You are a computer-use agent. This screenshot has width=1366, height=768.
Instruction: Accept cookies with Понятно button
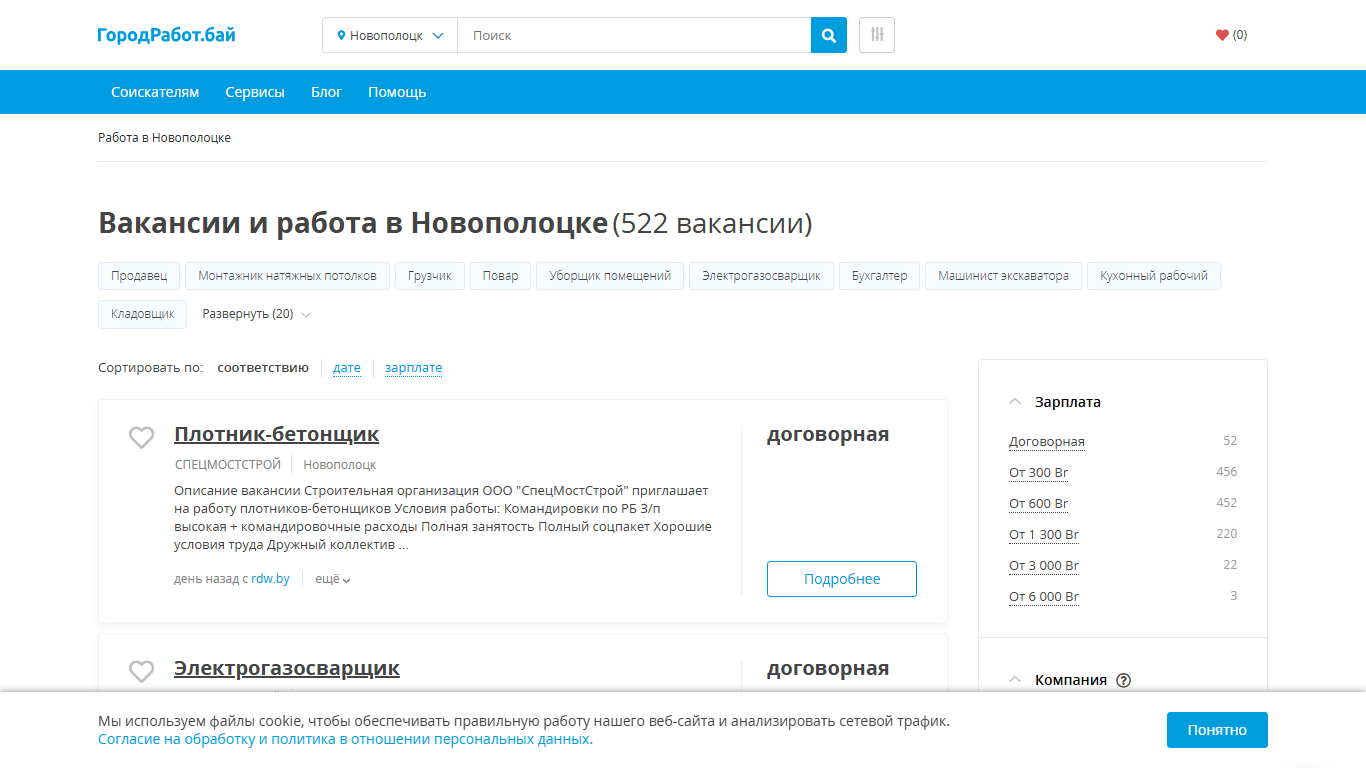[x=1217, y=730]
